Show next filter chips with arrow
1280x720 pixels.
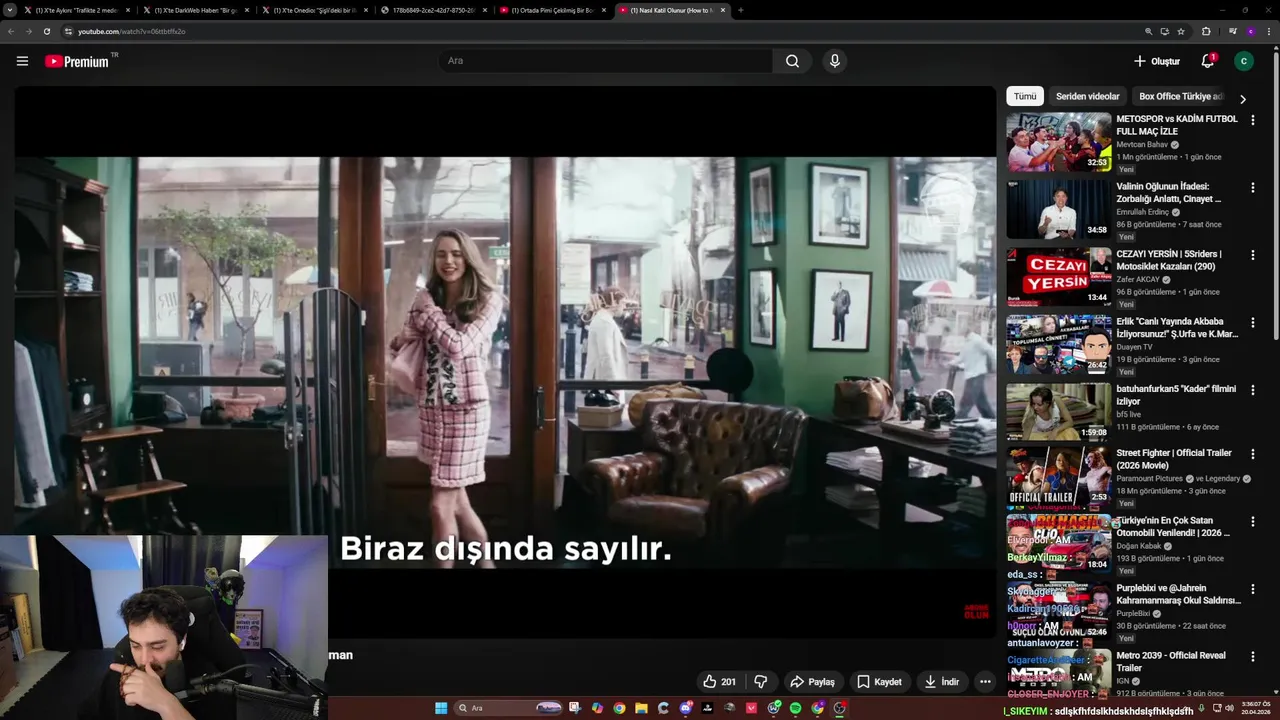click(1243, 99)
